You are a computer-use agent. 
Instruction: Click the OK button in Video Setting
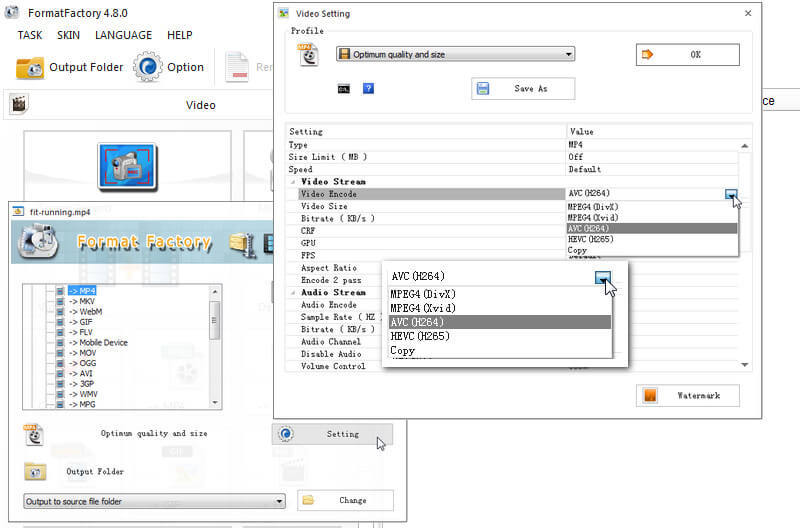pyautogui.click(x=687, y=55)
